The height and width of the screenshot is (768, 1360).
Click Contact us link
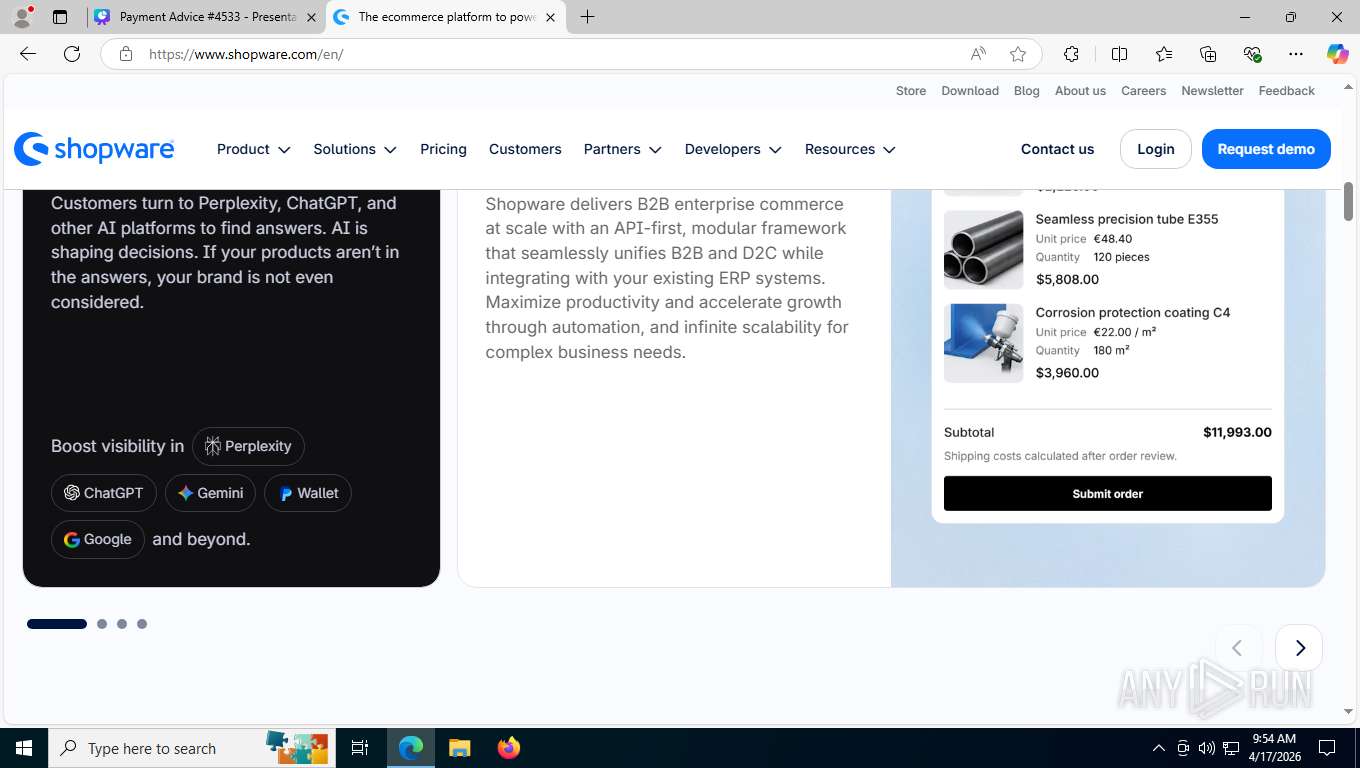1057,149
